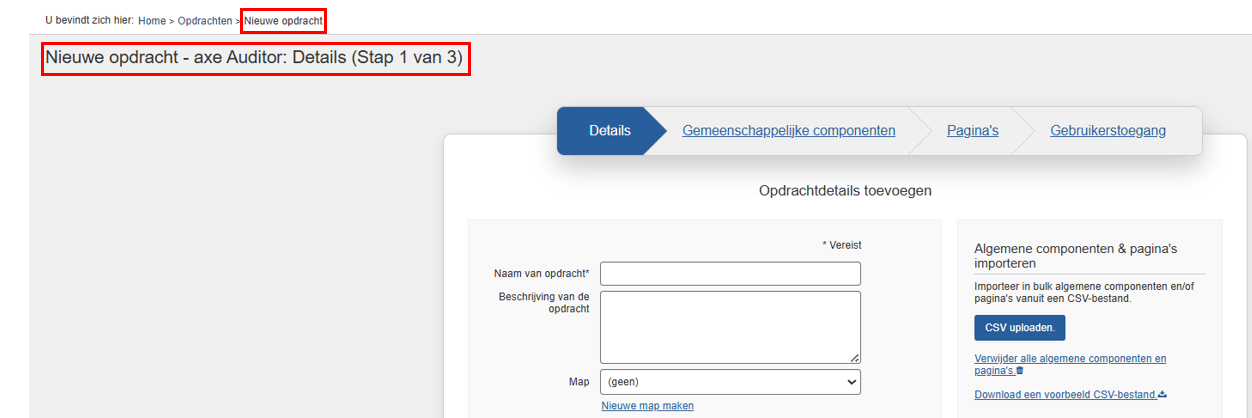Click into Beschrijving van de opdracht textarea

730,327
